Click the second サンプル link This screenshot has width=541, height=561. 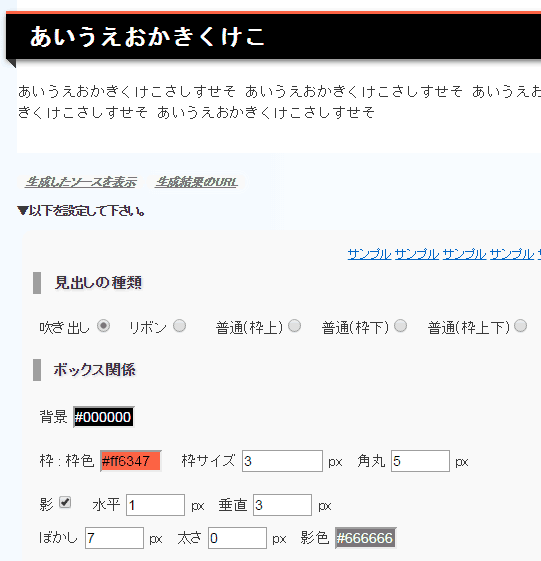click(x=417, y=254)
